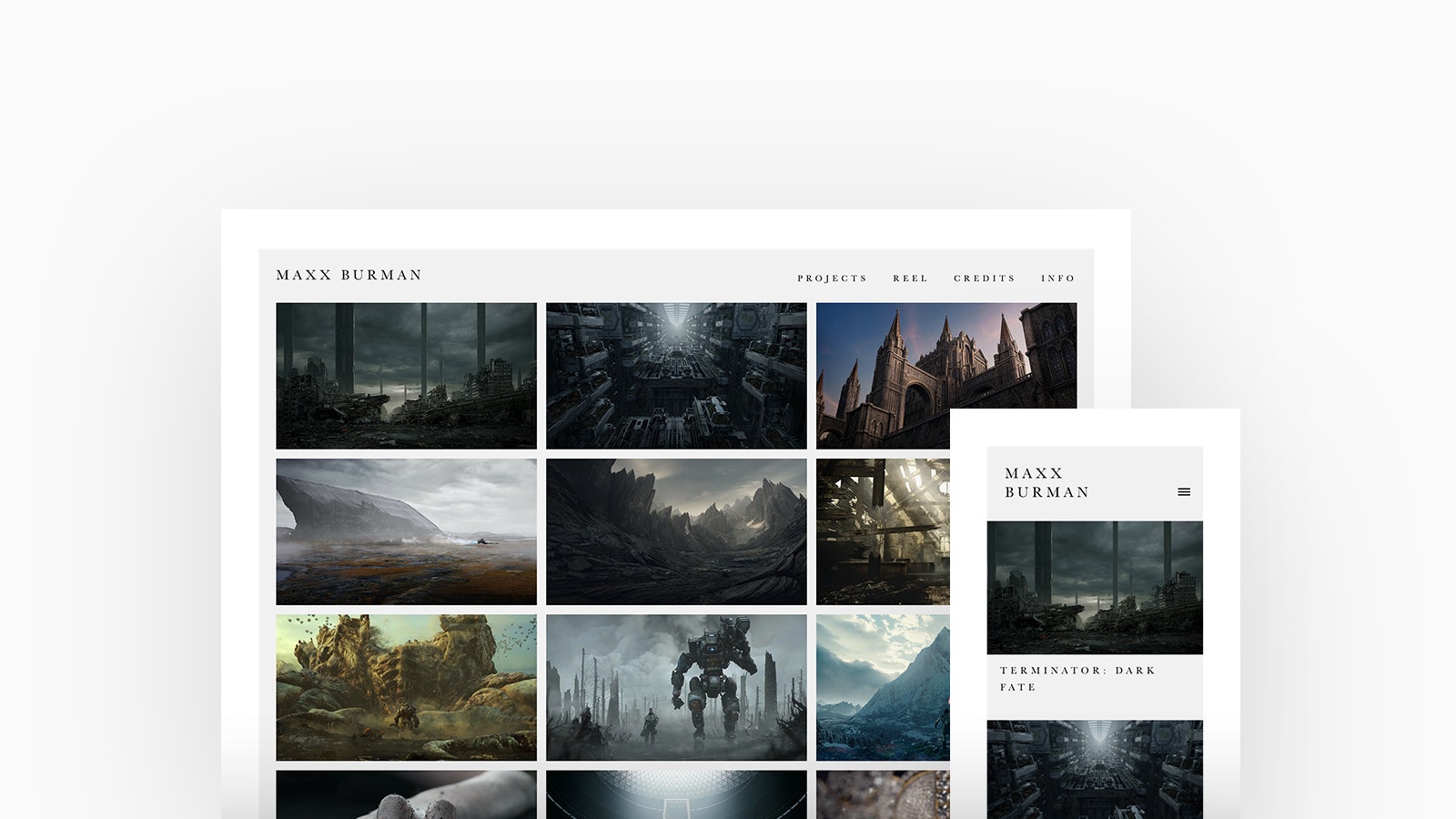1456x819 pixels.
Task: Open the dark jagged mountains thumbnail
Action: point(676,531)
